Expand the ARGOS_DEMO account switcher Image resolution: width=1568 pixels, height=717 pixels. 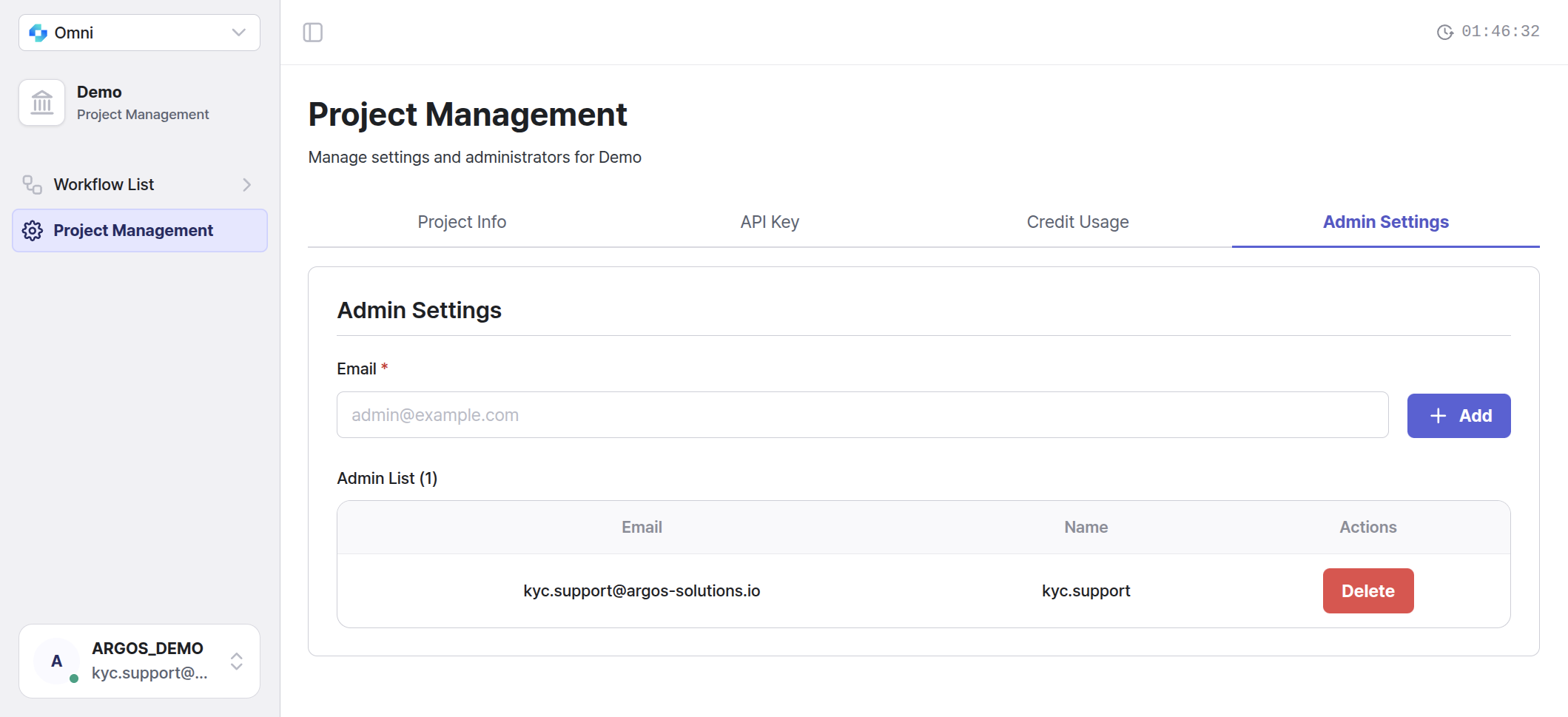pos(237,661)
